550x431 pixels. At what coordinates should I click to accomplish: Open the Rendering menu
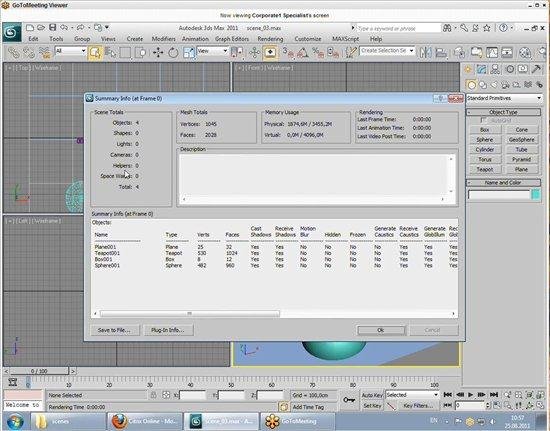point(270,39)
